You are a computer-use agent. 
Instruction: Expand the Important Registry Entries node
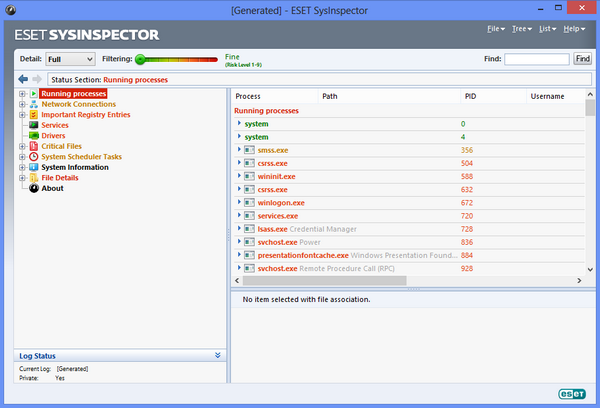pyautogui.click(x=22, y=115)
